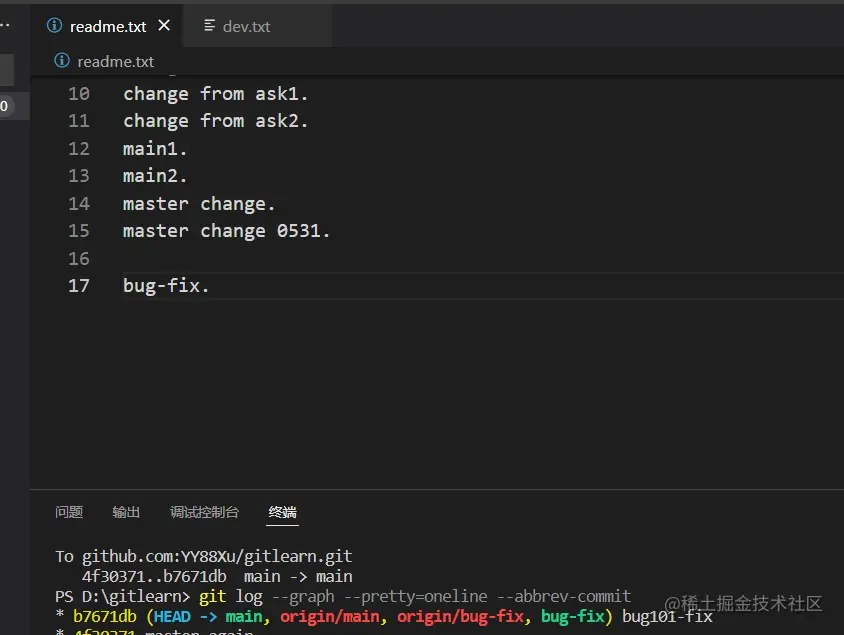844x635 pixels.
Task: Click the ellipsis more-actions icon at top left
Action: coord(4,25)
